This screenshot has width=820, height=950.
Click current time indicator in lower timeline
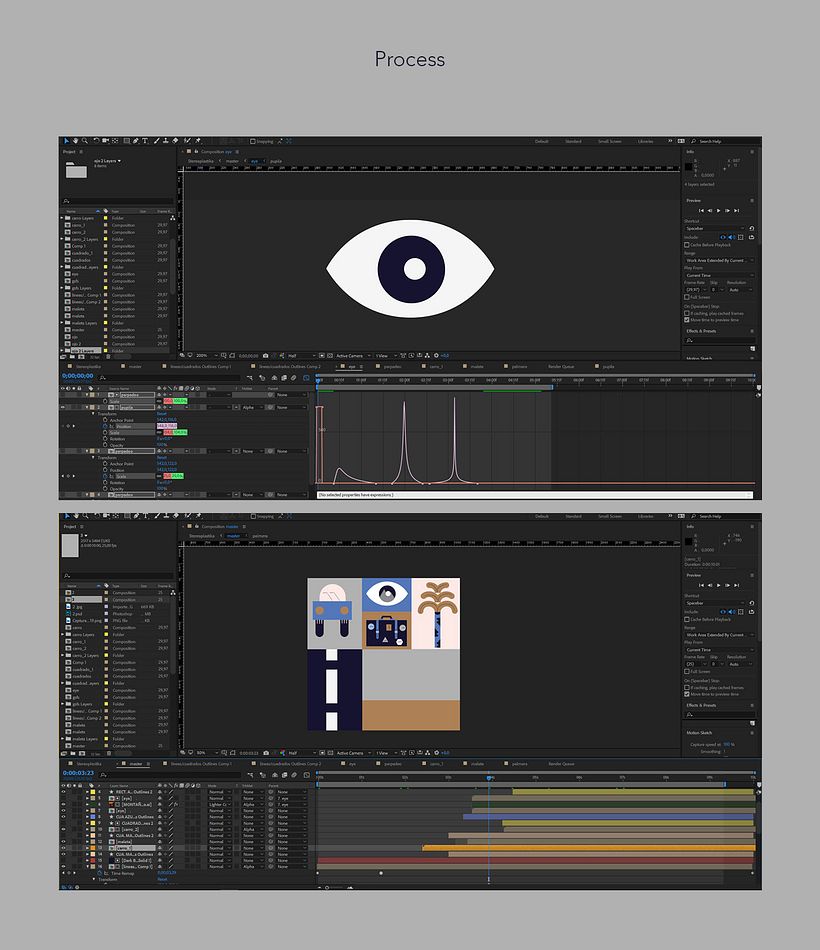pos(489,777)
